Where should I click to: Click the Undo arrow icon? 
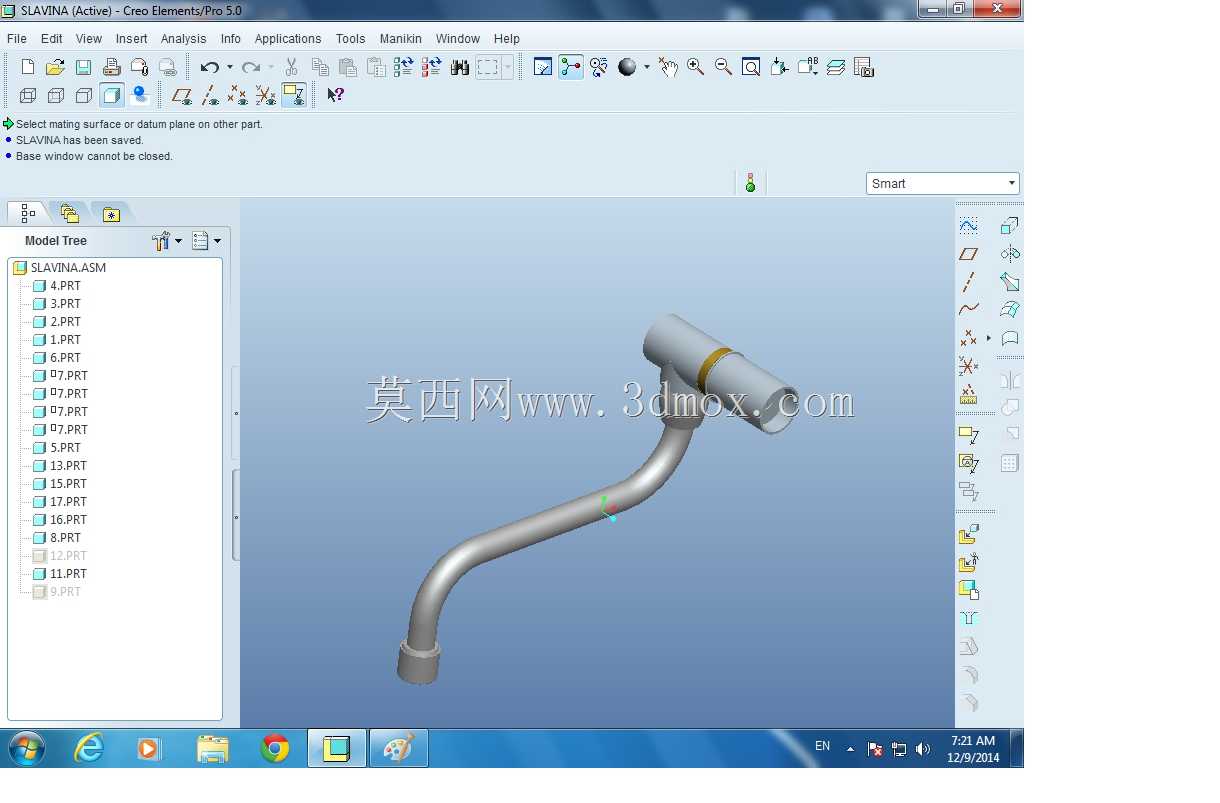coord(209,67)
